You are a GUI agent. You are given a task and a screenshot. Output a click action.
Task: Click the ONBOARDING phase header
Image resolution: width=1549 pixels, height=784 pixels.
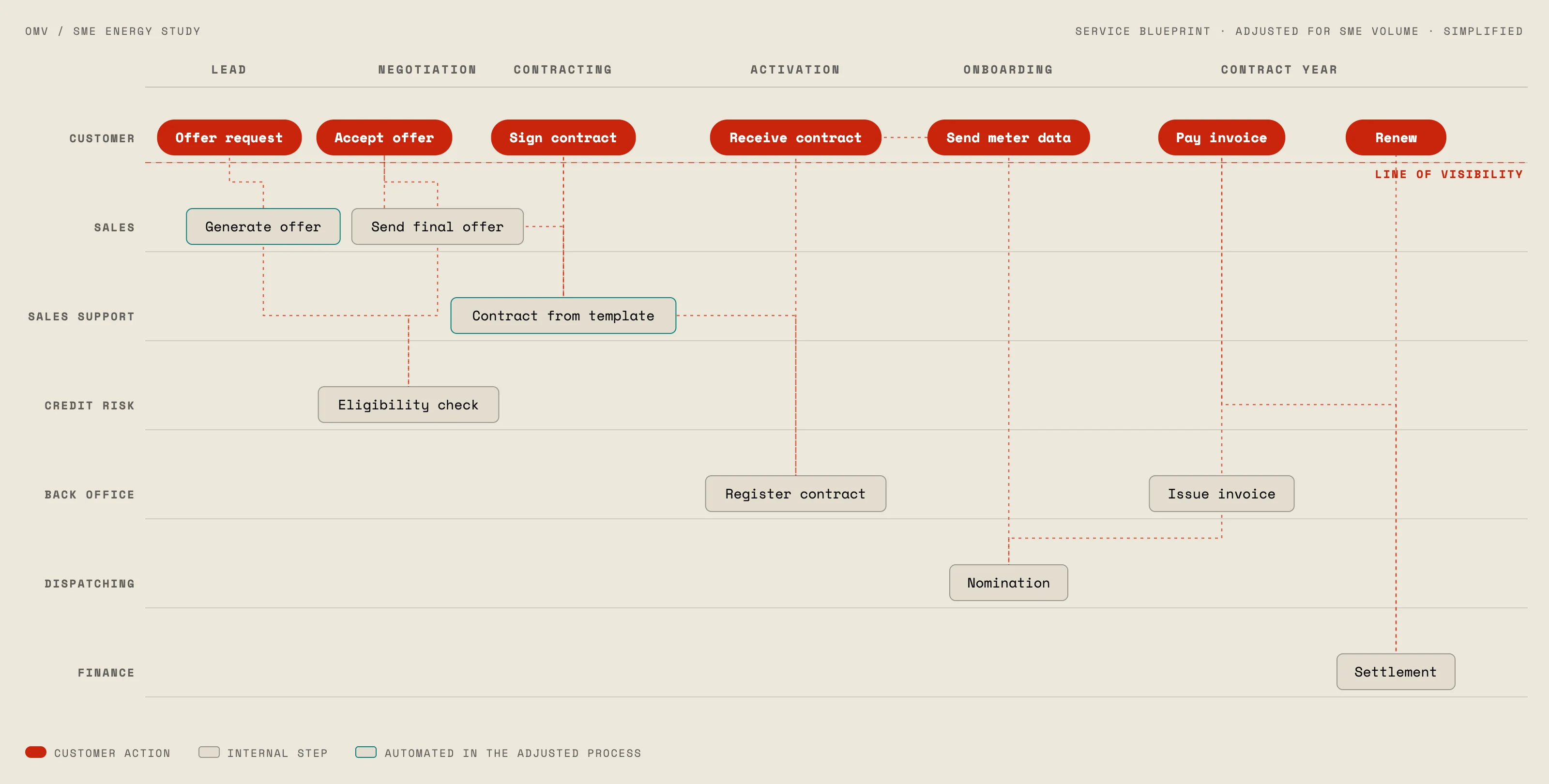(x=1008, y=70)
